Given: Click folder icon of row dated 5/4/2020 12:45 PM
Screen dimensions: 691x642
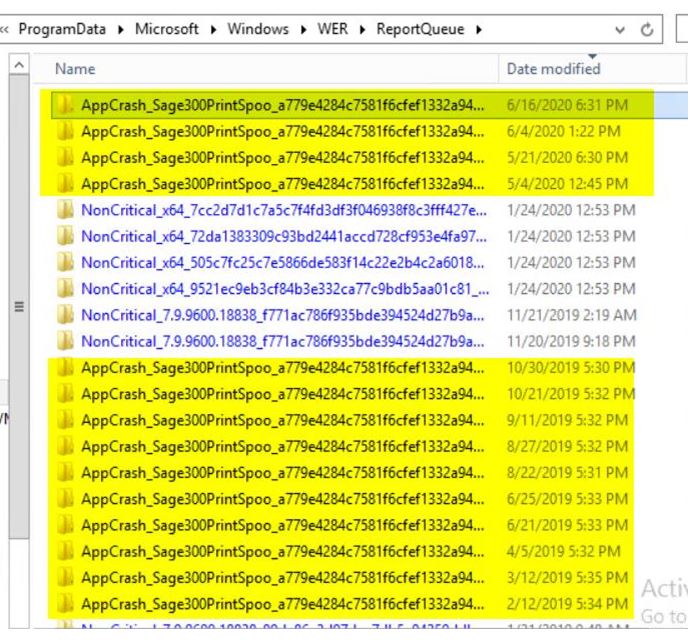Looking at the screenshot, I should [66, 184].
